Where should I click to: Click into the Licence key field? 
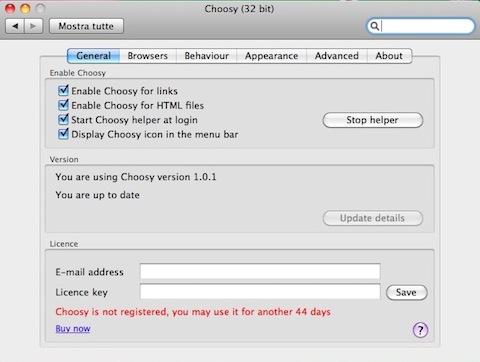click(x=260, y=292)
